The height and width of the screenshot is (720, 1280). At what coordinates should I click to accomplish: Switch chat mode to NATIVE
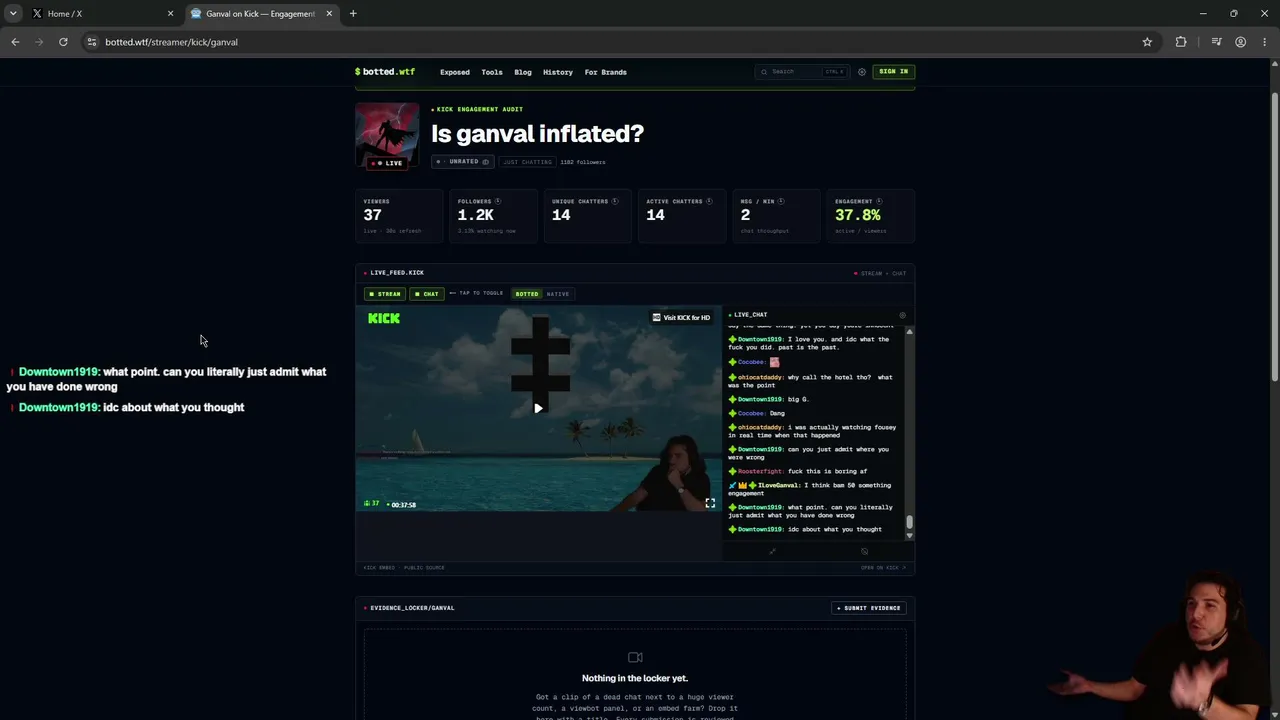coord(558,294)
